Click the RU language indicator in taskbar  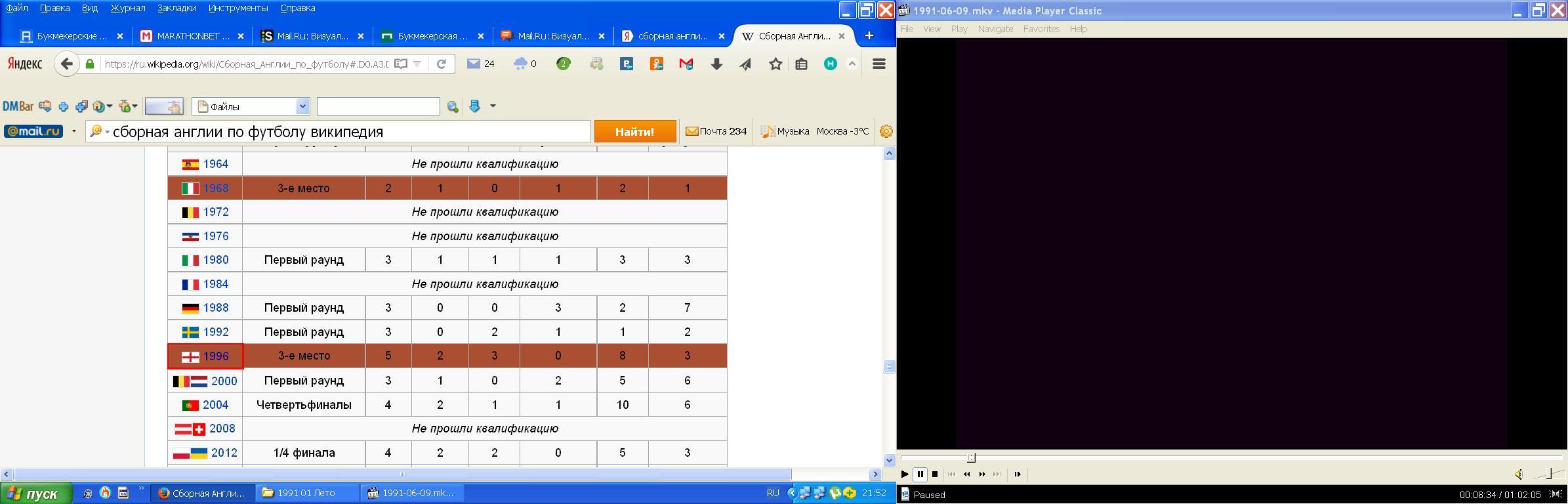pyautogui.click(x=773, y=493)
